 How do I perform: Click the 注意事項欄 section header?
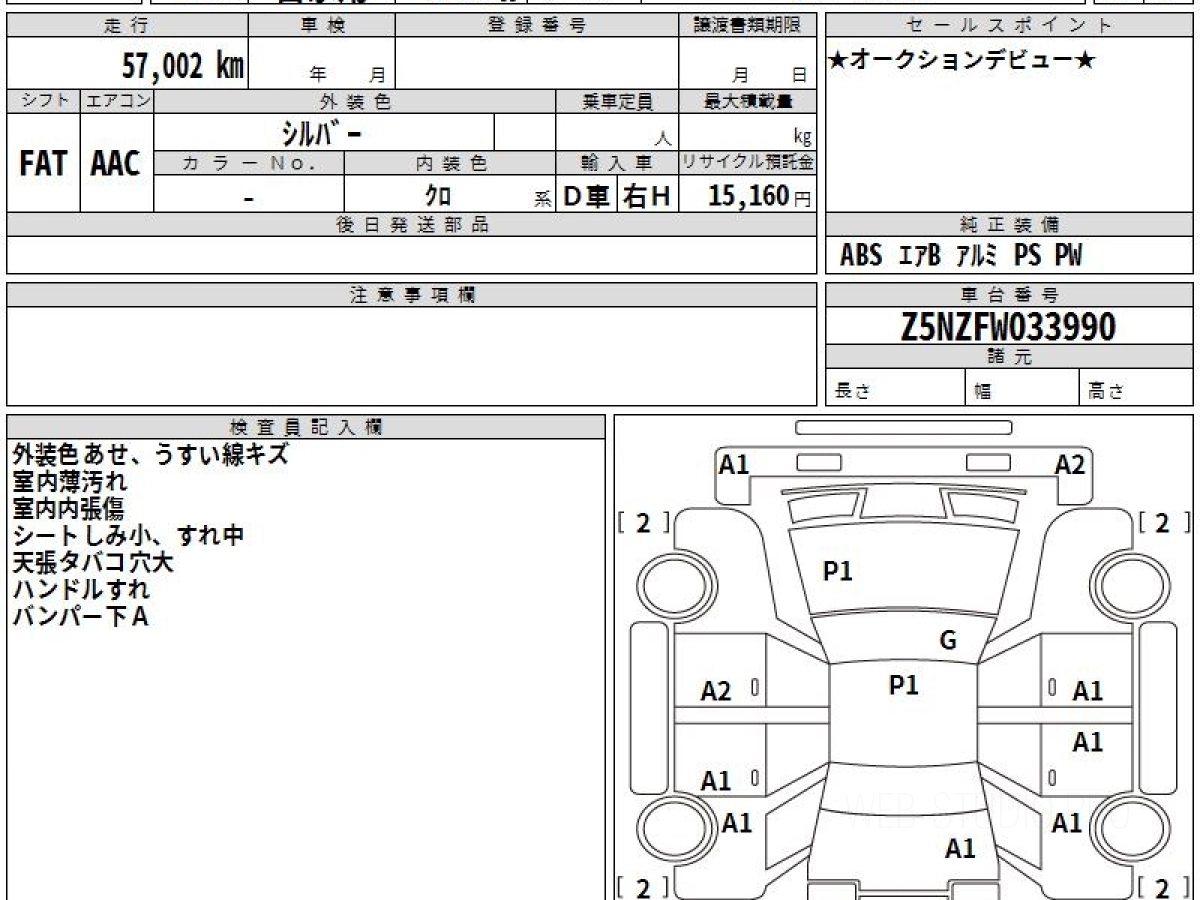point(411,295)
